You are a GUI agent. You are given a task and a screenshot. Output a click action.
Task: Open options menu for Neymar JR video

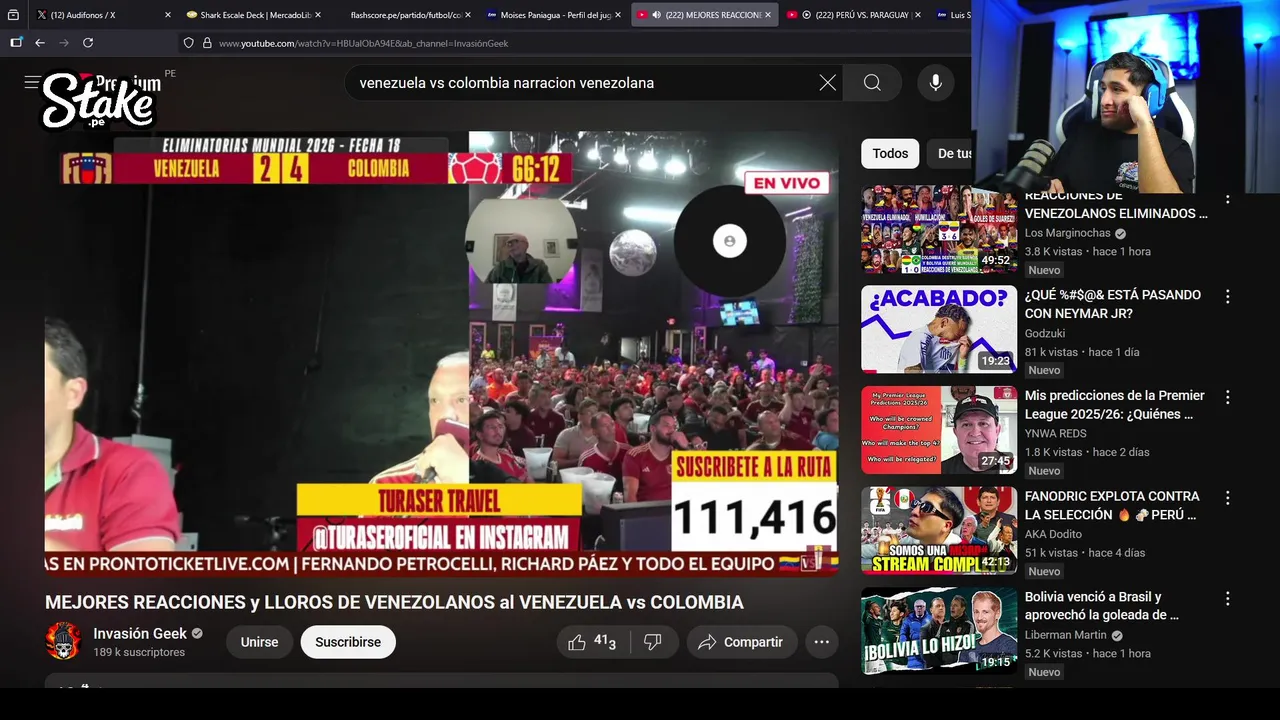(x=1227, y=297)
